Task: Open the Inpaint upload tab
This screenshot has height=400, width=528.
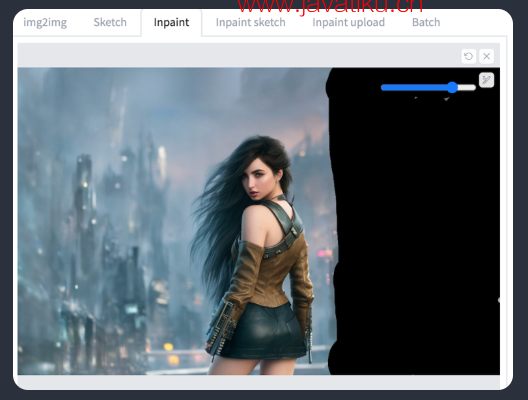Action: (349, 23)
